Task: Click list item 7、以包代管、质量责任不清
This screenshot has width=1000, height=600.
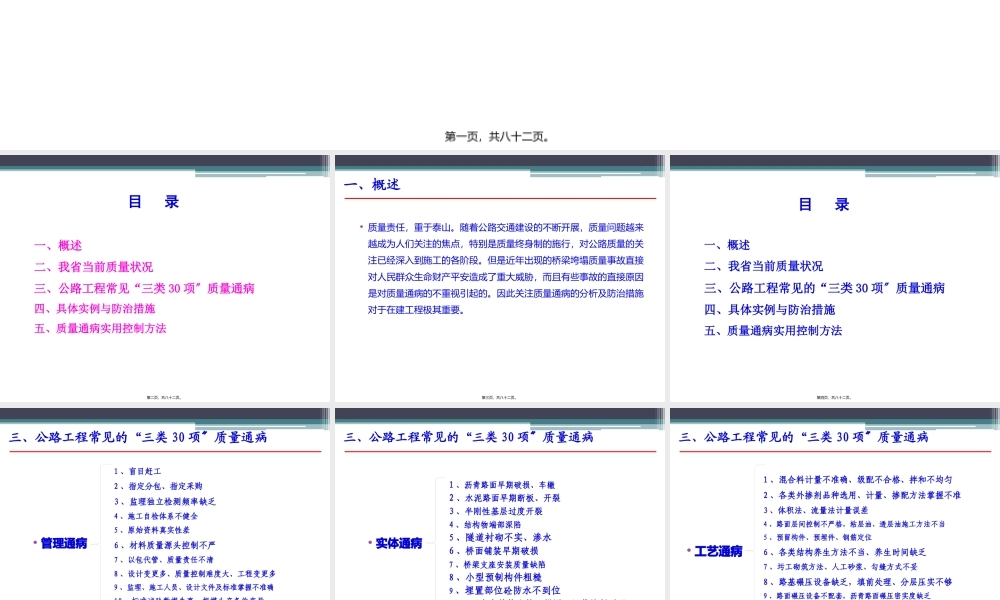Action: coord(164,560)
